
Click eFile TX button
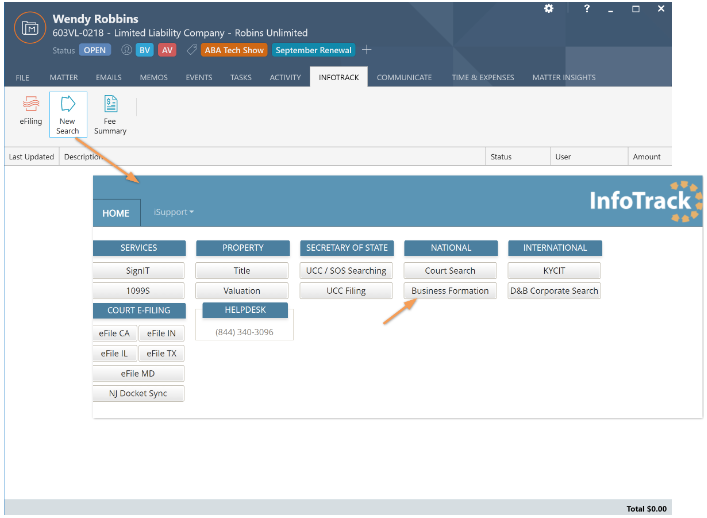click(x=161, y=353)
